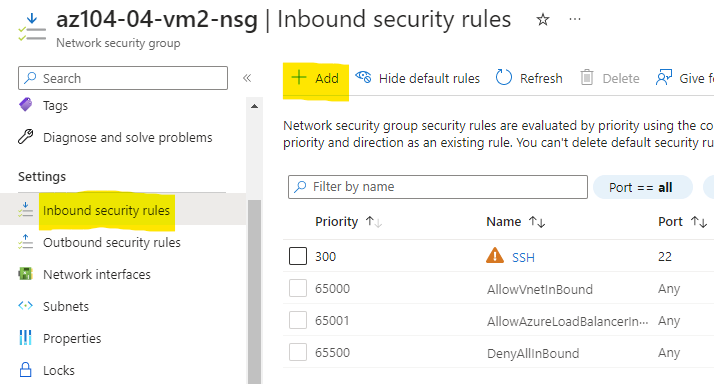Click the Give feedback person icon
This screenshot has width=714, height=384.
[663, 78]
